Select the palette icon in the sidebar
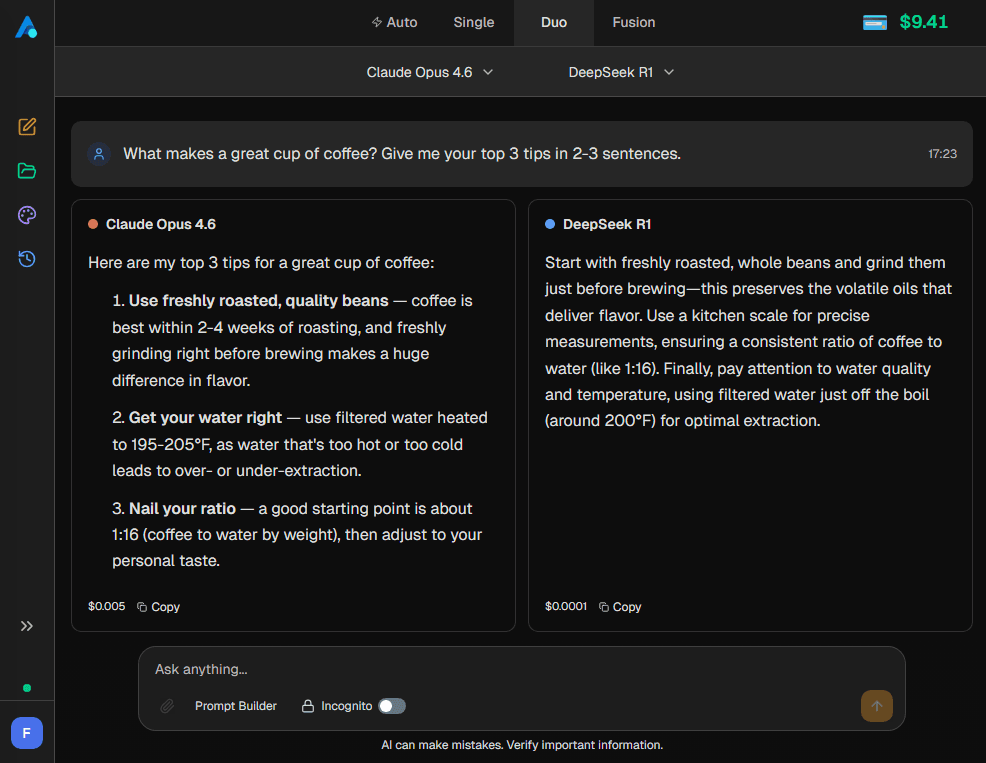The height and width of the screenshot is (763, 986). click(27, 215)
